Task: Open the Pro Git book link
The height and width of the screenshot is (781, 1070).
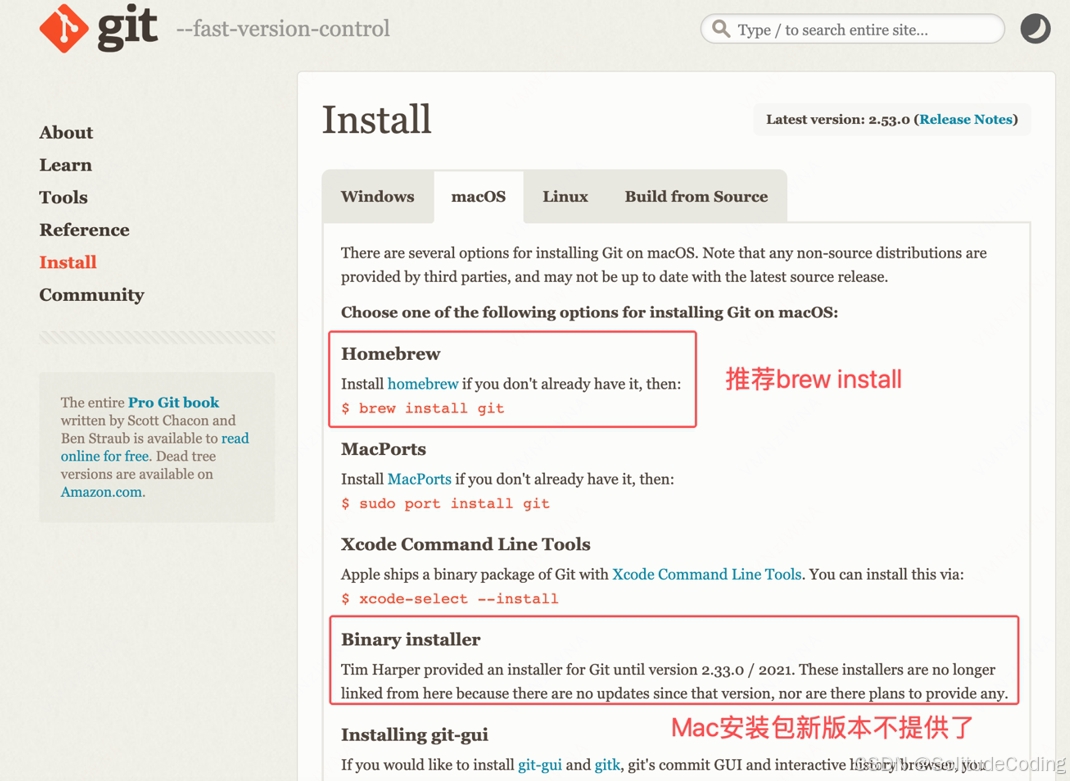Action: click(x=174, y=402)
